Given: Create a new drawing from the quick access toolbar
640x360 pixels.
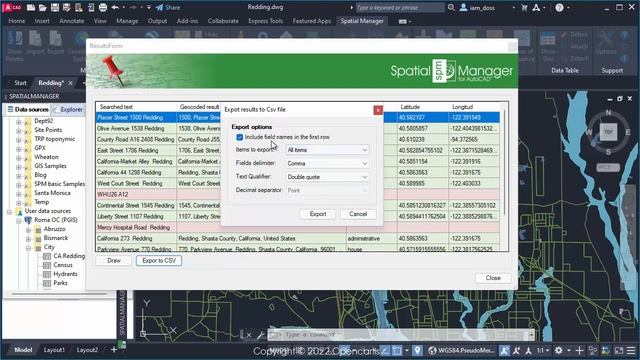Looking at the screenshot, I should tap(31, 7).
